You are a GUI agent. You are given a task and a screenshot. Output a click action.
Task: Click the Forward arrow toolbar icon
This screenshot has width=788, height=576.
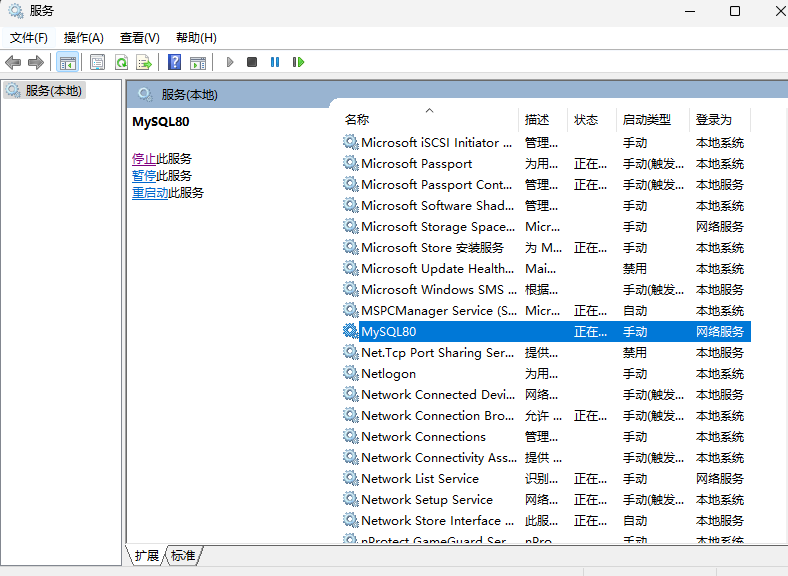pos(36,62)
